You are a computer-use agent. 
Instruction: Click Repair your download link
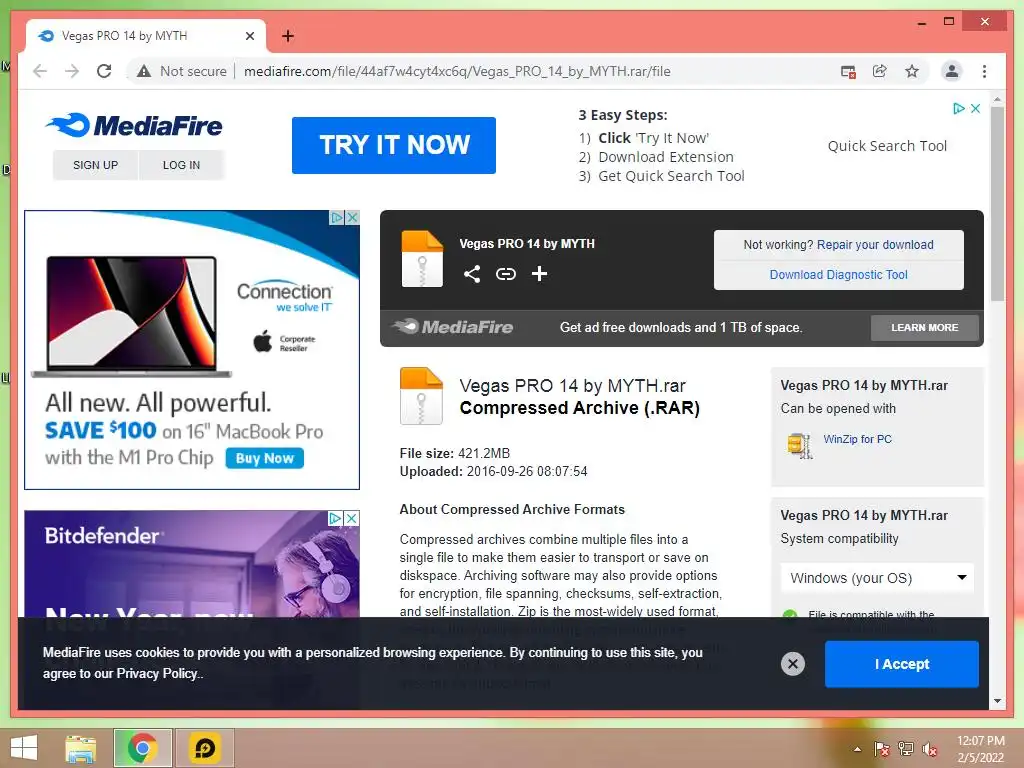point(875,245)
